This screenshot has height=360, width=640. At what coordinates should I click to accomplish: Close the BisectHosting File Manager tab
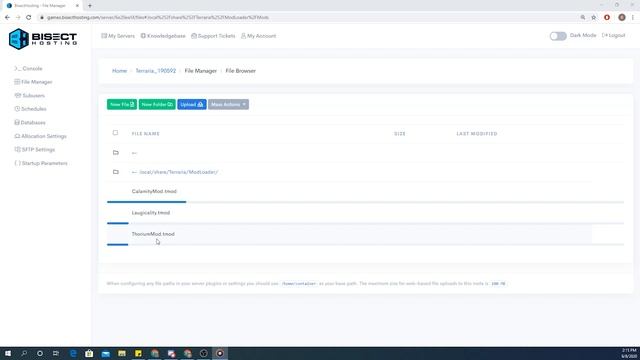point(77,6)
